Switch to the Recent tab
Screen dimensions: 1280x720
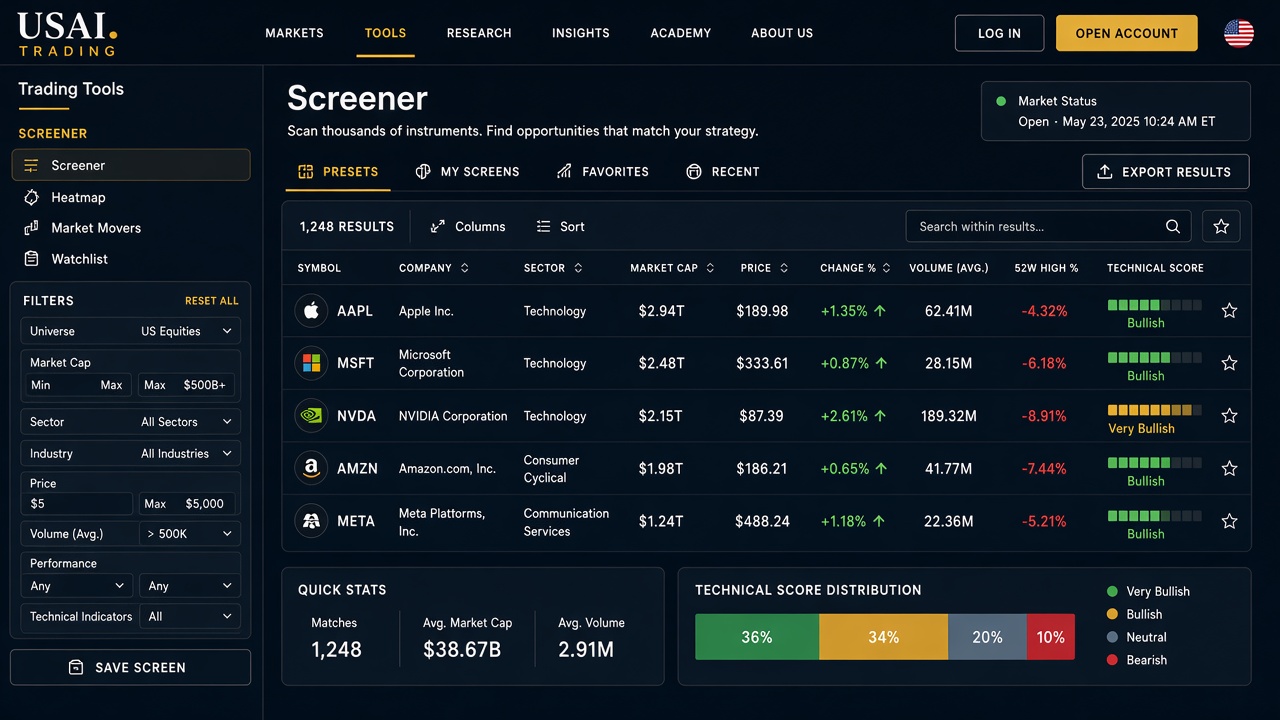[723, 172]
